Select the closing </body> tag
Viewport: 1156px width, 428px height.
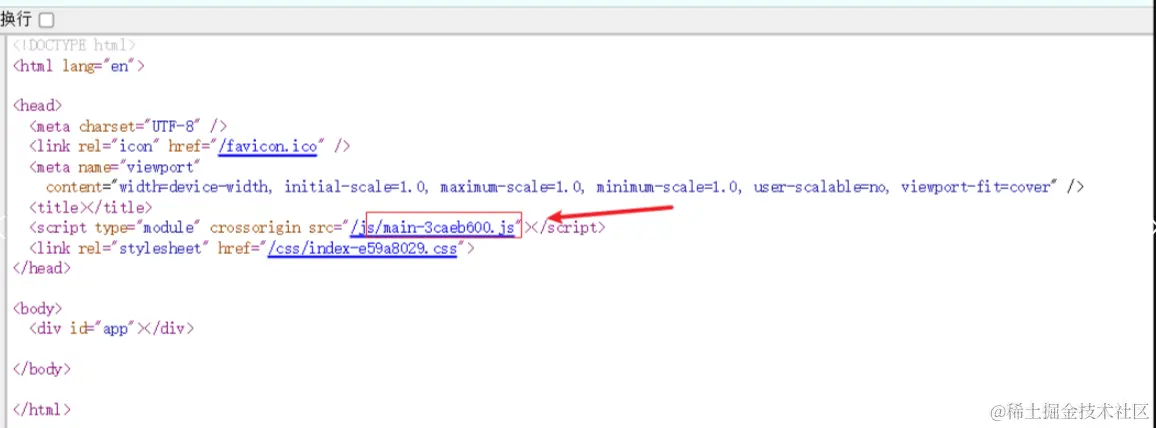42,368
